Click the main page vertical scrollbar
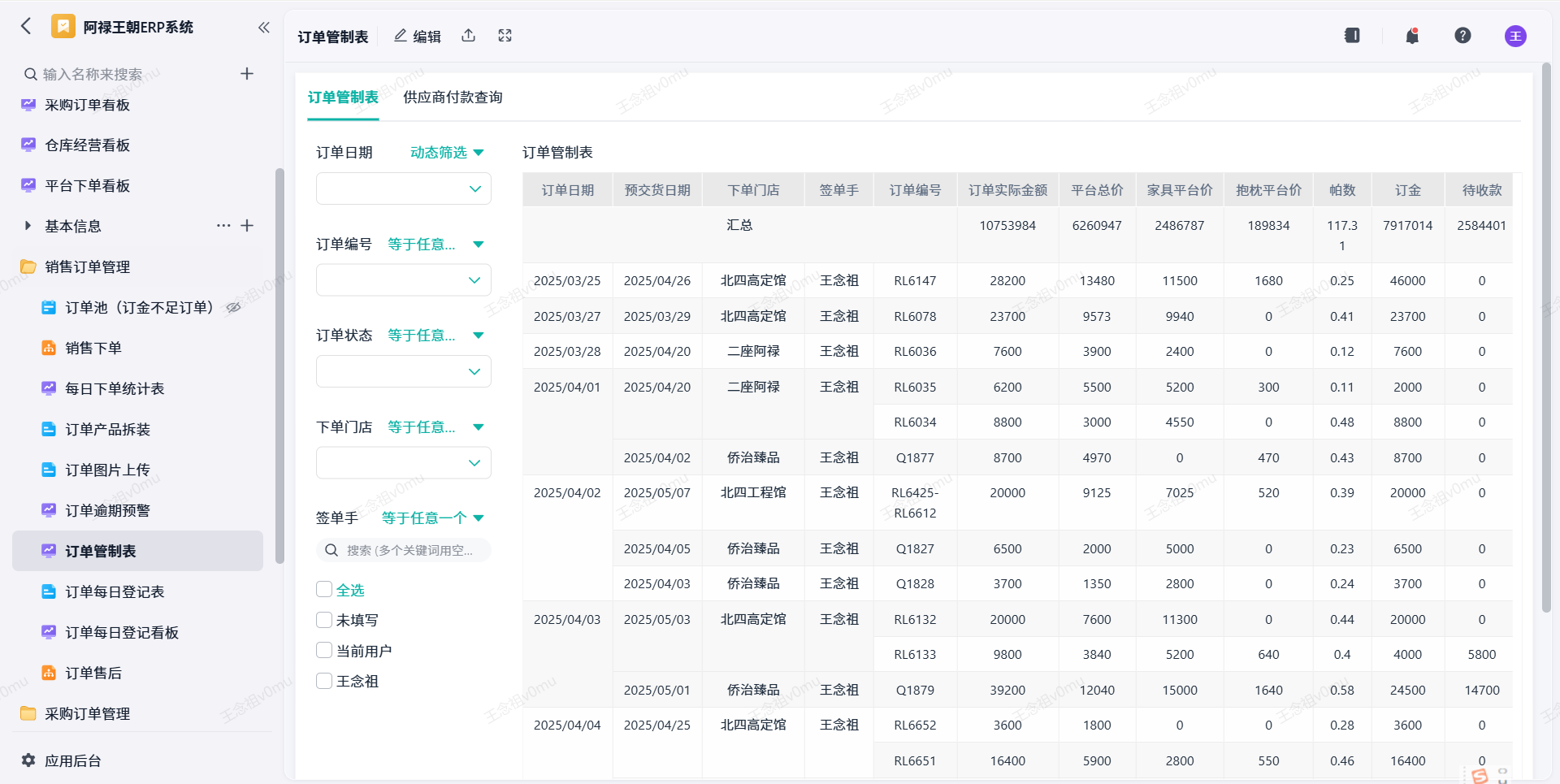 tap(1546, 337)
